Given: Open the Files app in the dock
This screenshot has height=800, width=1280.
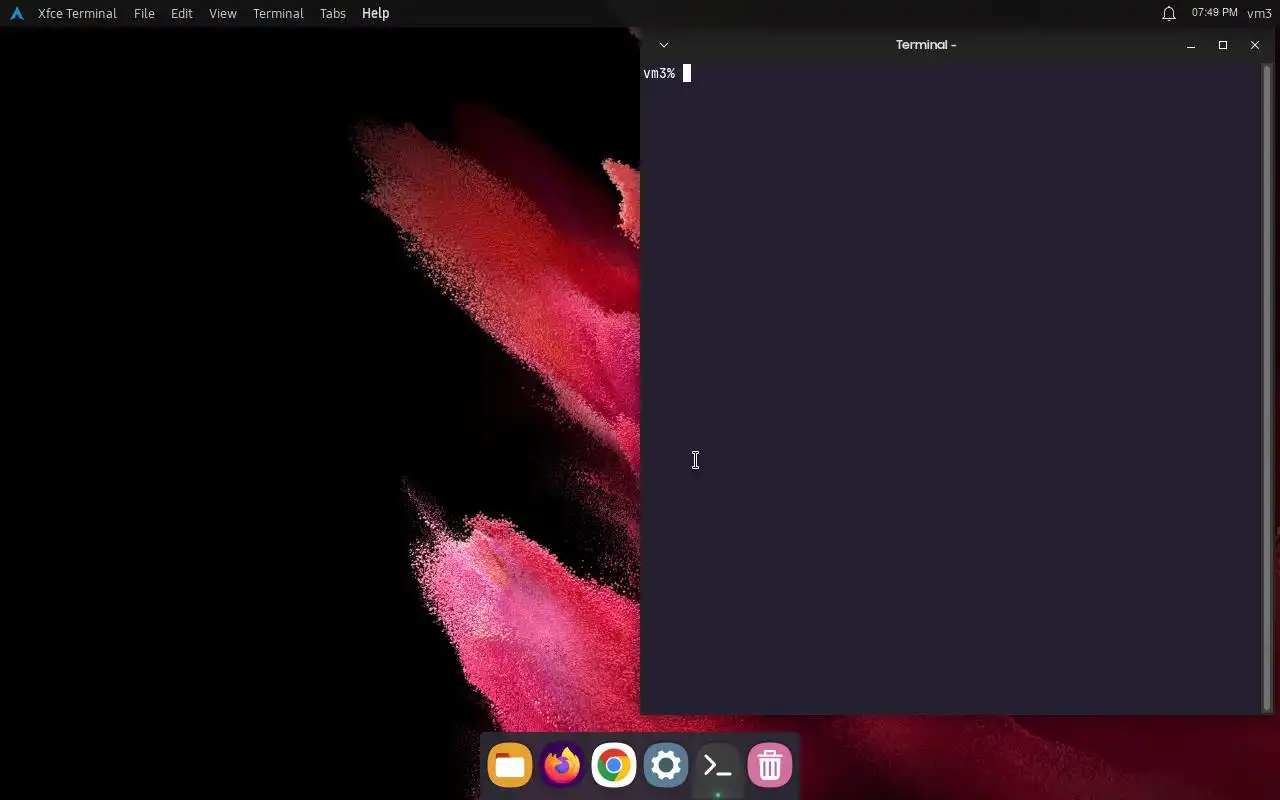Looking at the screenshot, I should pos(510,766).
